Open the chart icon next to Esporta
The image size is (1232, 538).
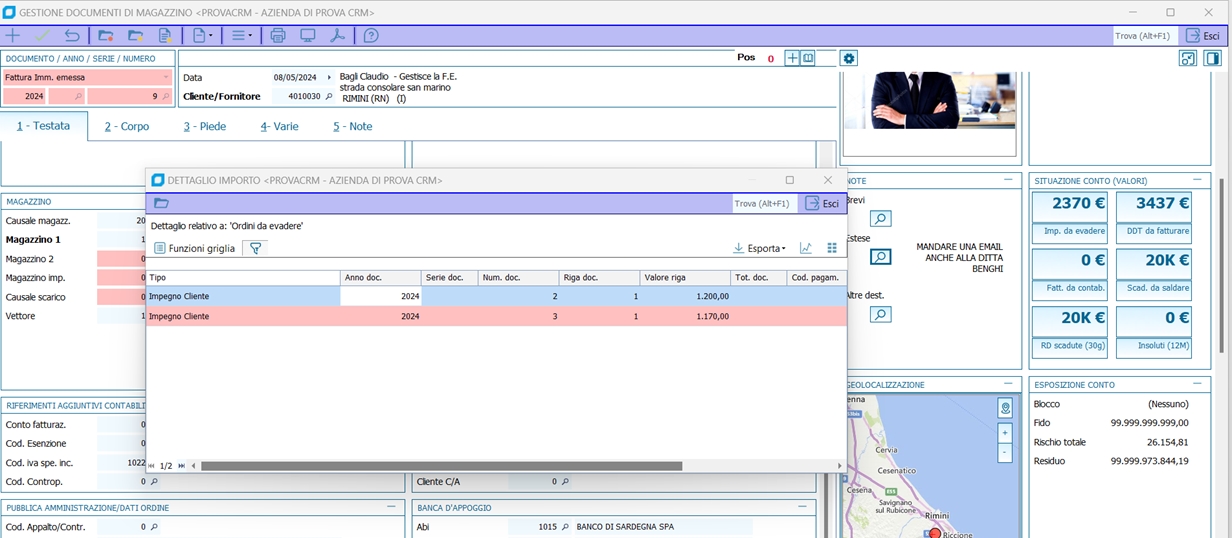806,248
